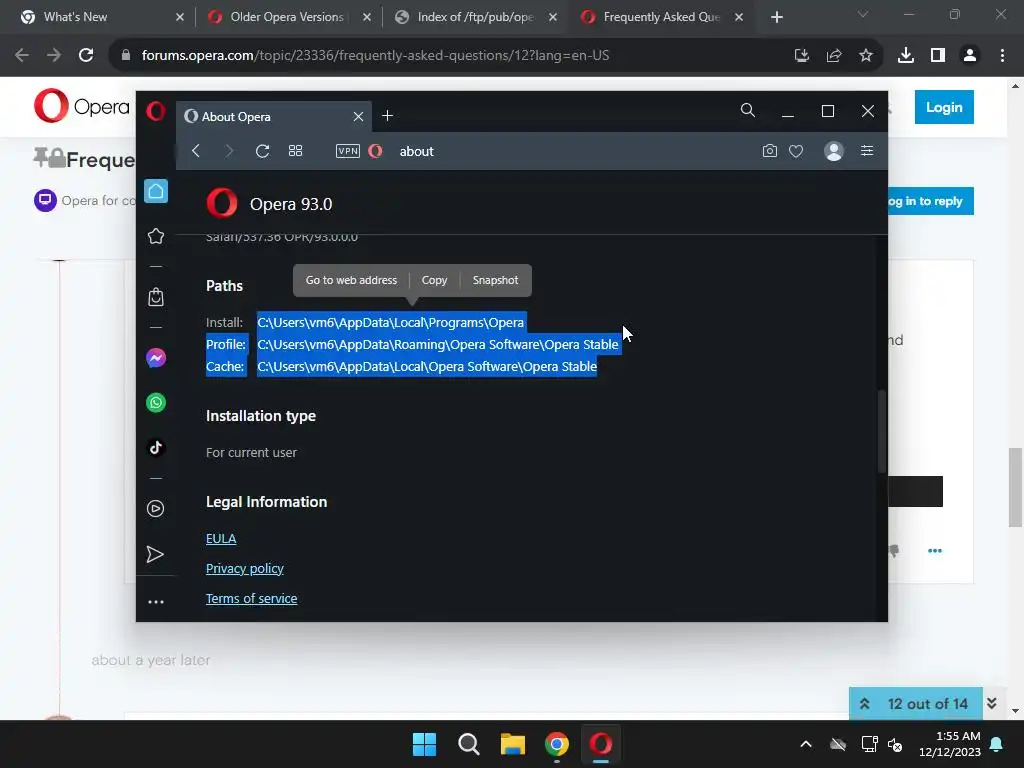Open Chrome's profile avatar icon

(x=970, y=56)
